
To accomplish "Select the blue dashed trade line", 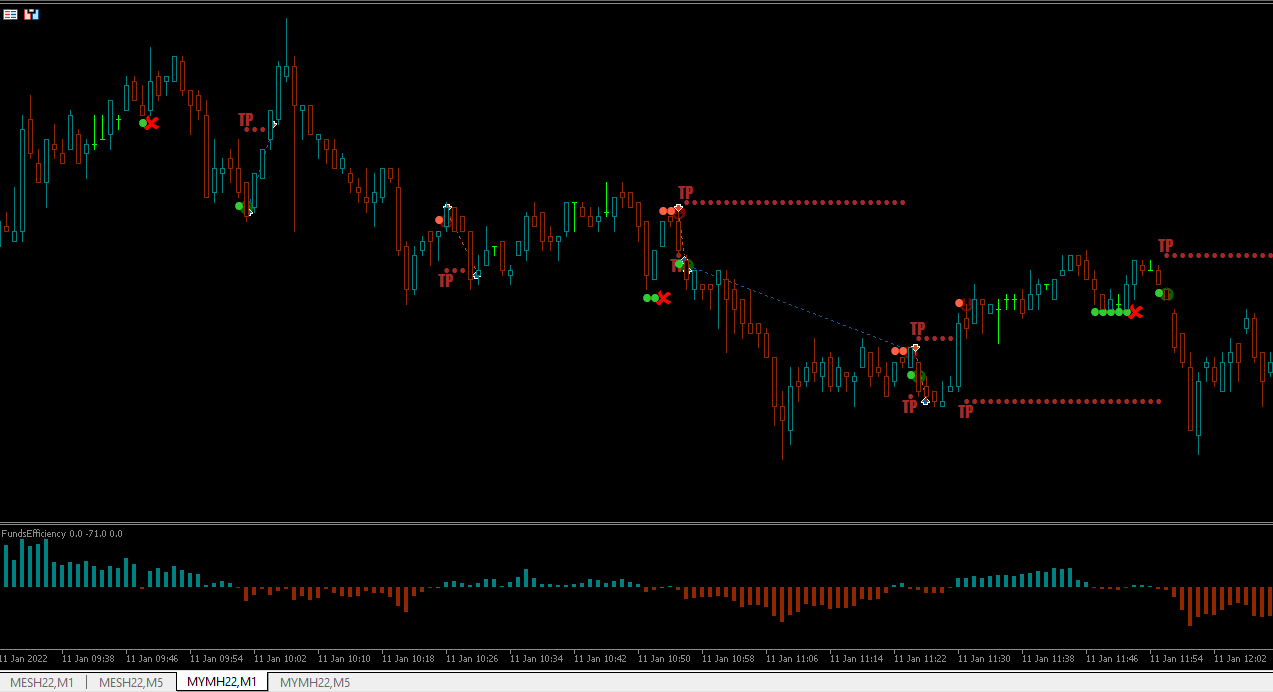I will pos(800,309).
